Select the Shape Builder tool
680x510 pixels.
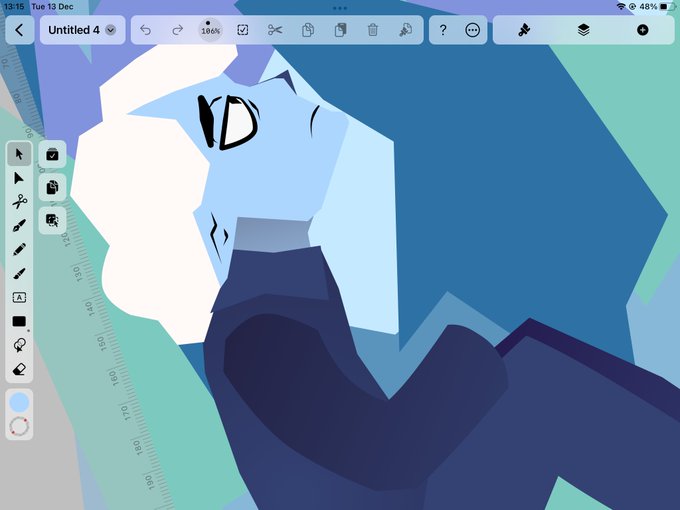pyautogui.click(x=19, y=345)
